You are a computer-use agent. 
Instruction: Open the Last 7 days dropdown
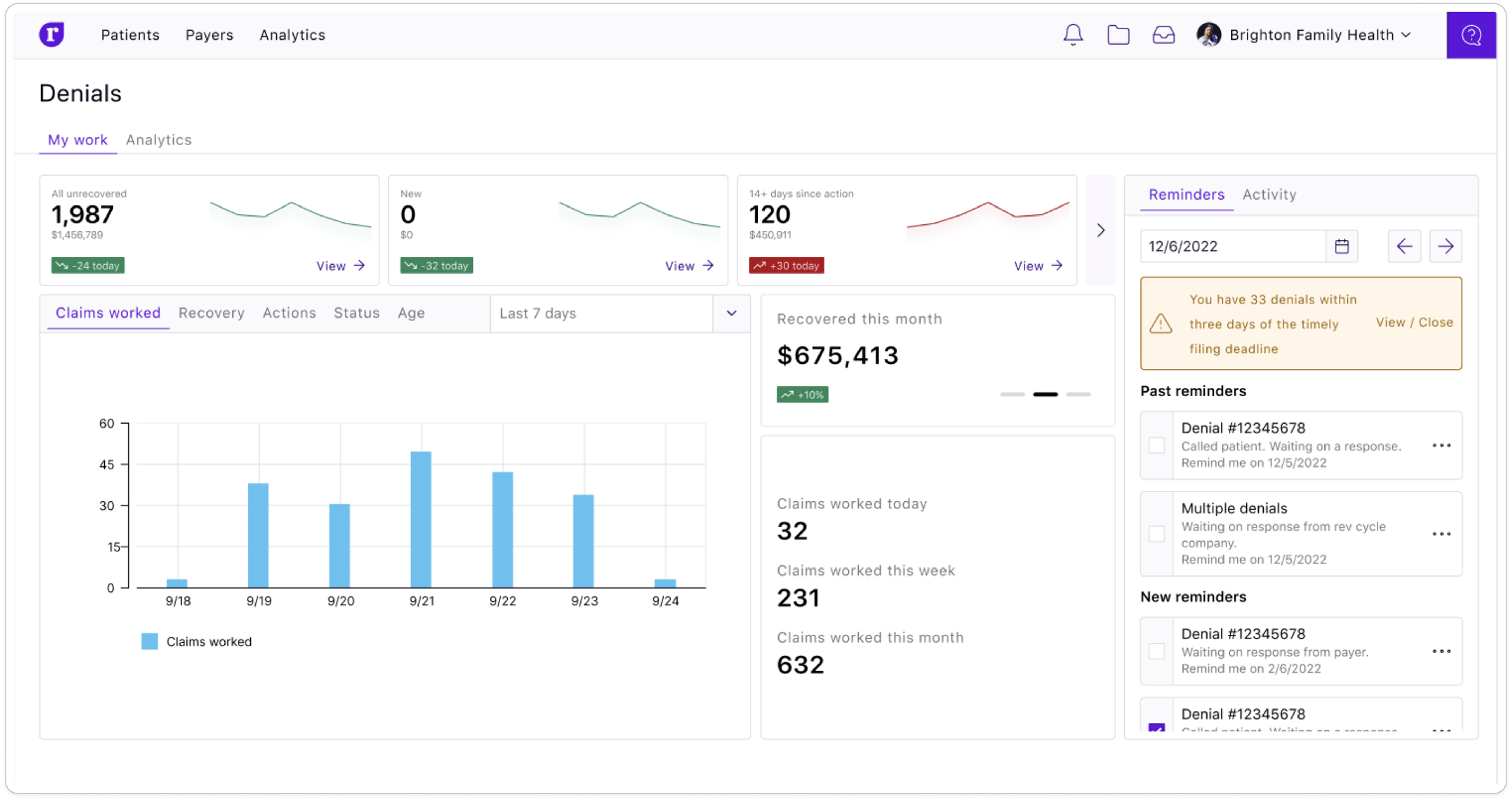point(731,313)
